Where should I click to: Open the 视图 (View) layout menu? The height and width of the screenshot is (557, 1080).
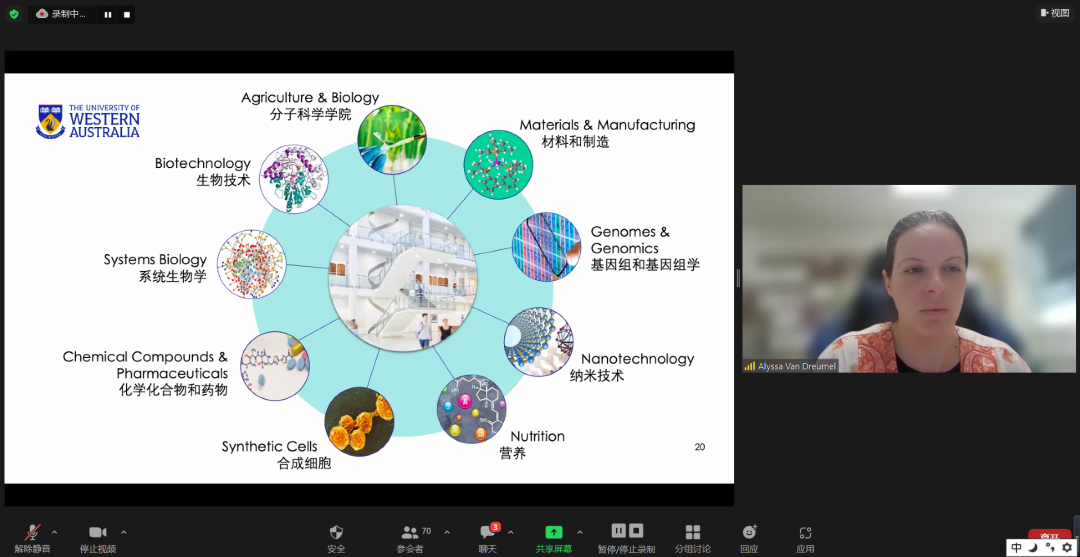[x=1054, y=13]
